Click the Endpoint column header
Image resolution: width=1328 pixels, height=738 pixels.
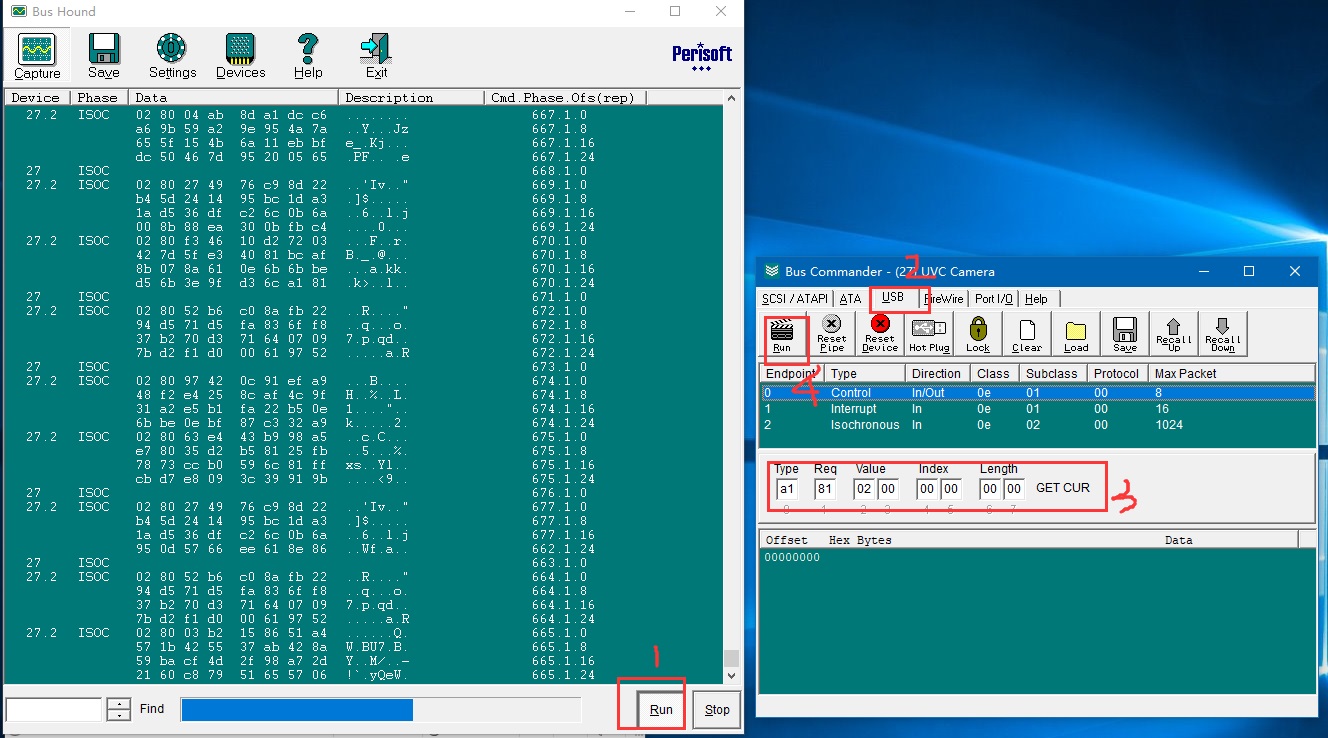click(792, 373)
